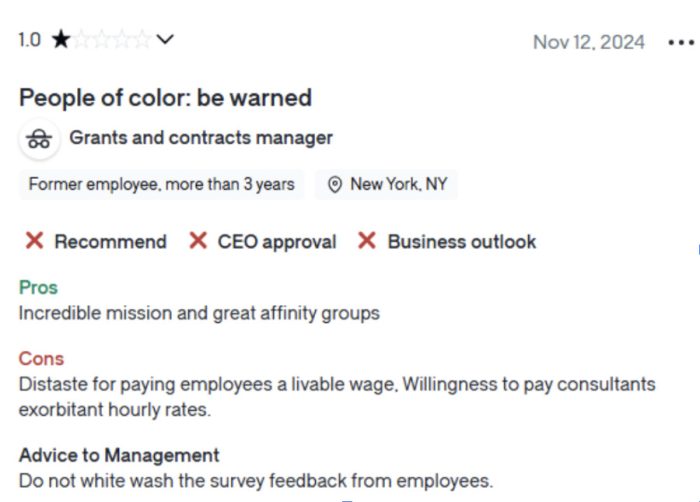Click the filled first star rating
The image size is (700, 502).
pos(61,39)
